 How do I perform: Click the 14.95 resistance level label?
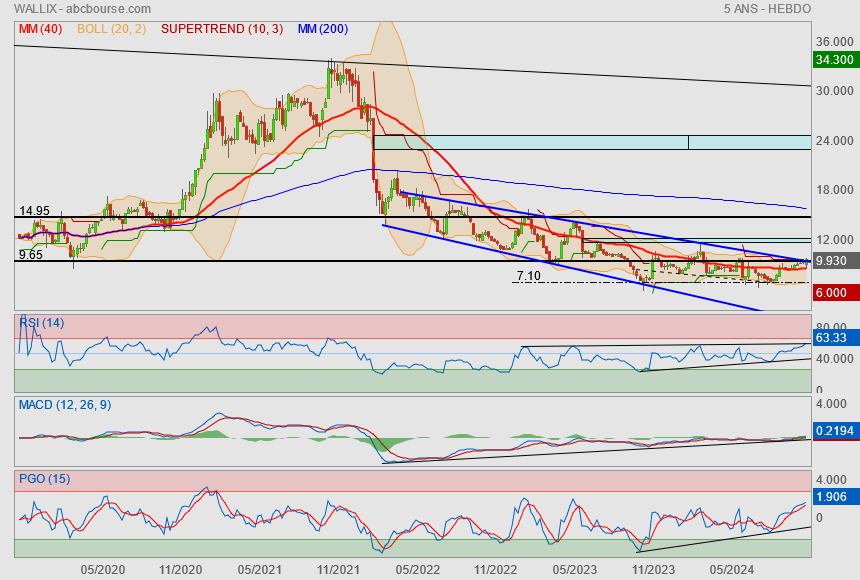tap(35, 211)
